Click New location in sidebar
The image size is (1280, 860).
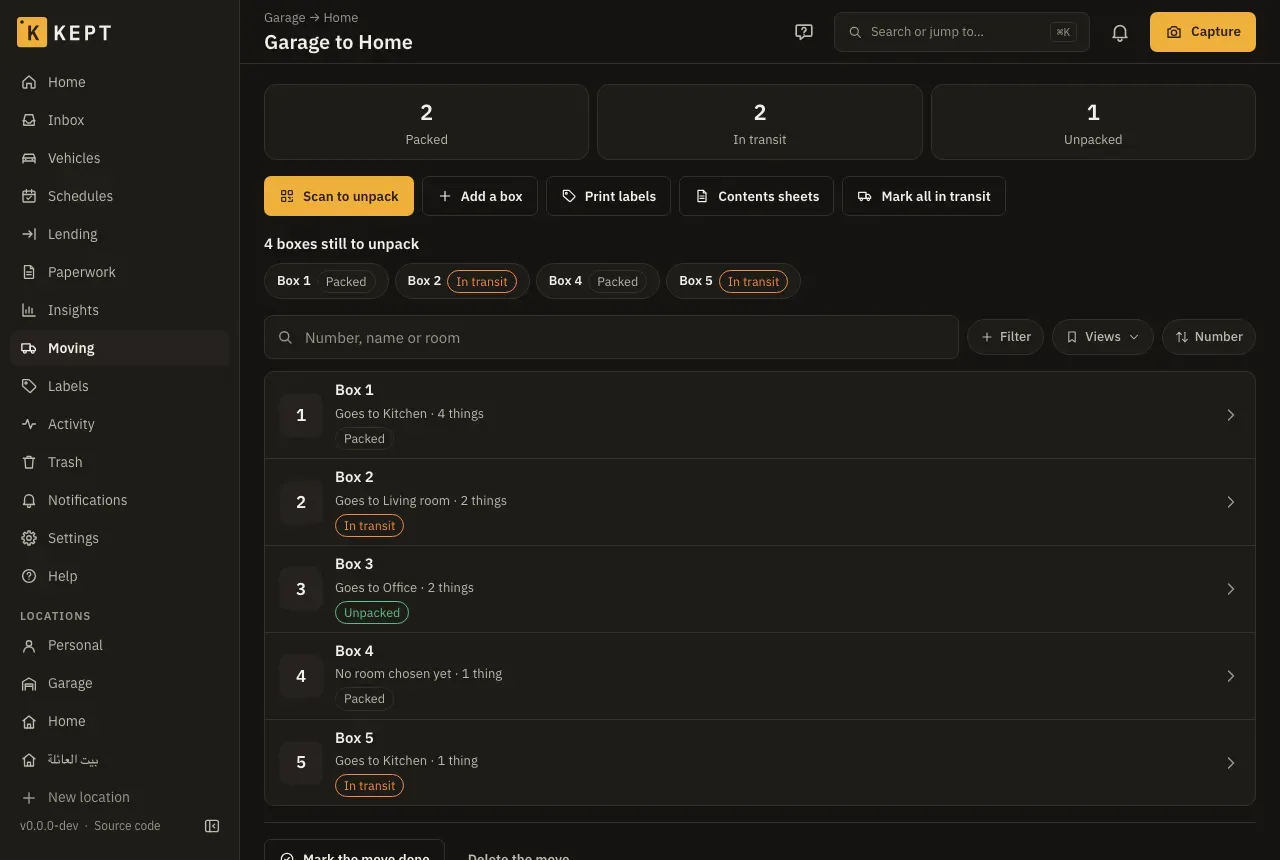pos(120,797)
